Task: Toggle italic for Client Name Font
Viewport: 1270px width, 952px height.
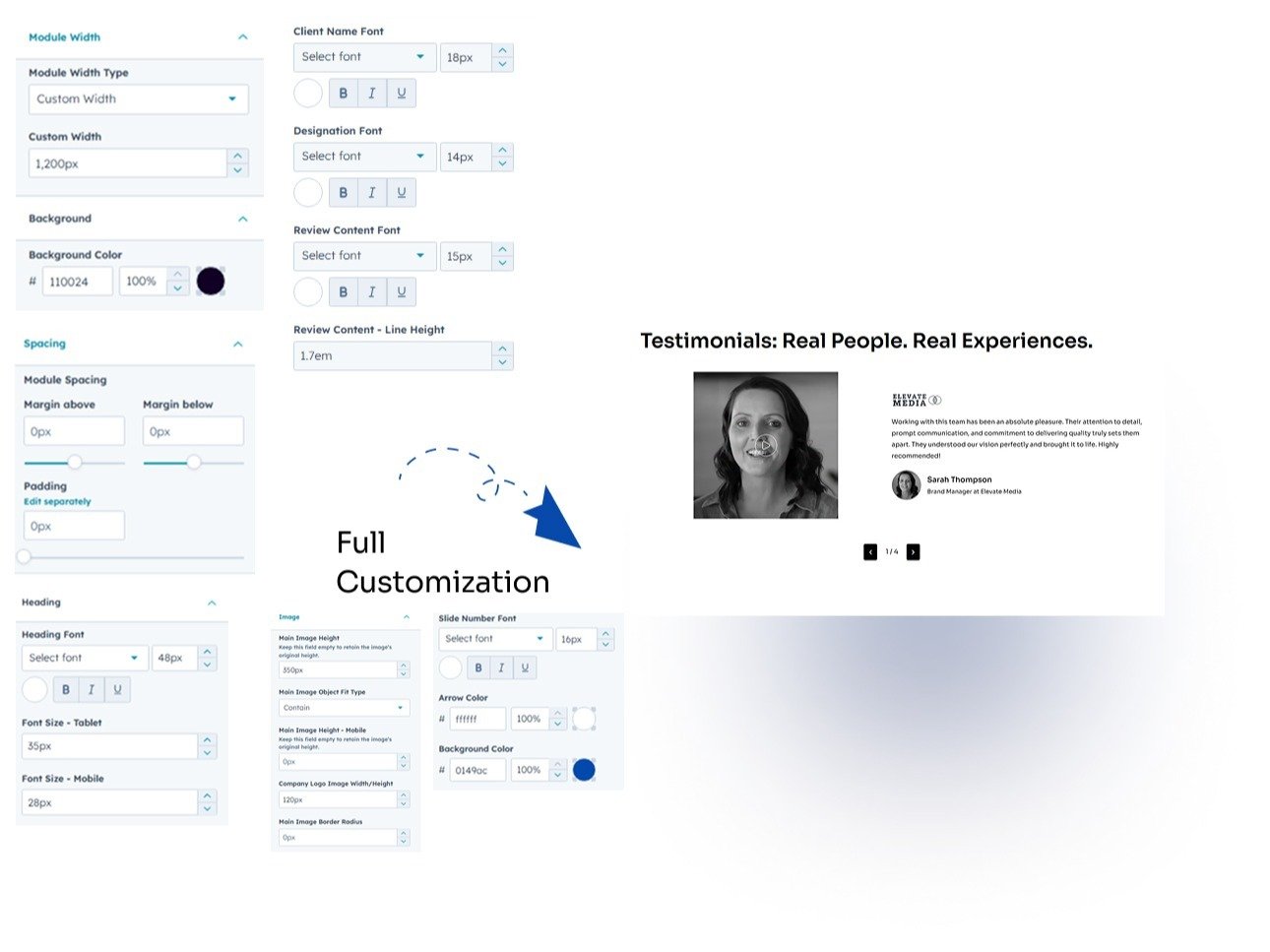Action: point(371,94)
